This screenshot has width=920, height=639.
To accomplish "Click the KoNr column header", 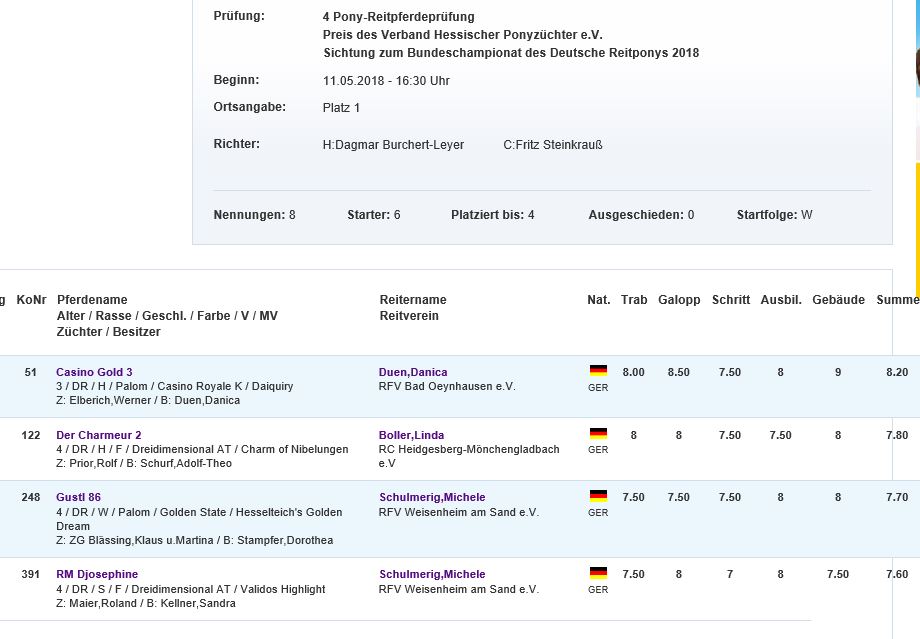I will [x=31, y=300].
